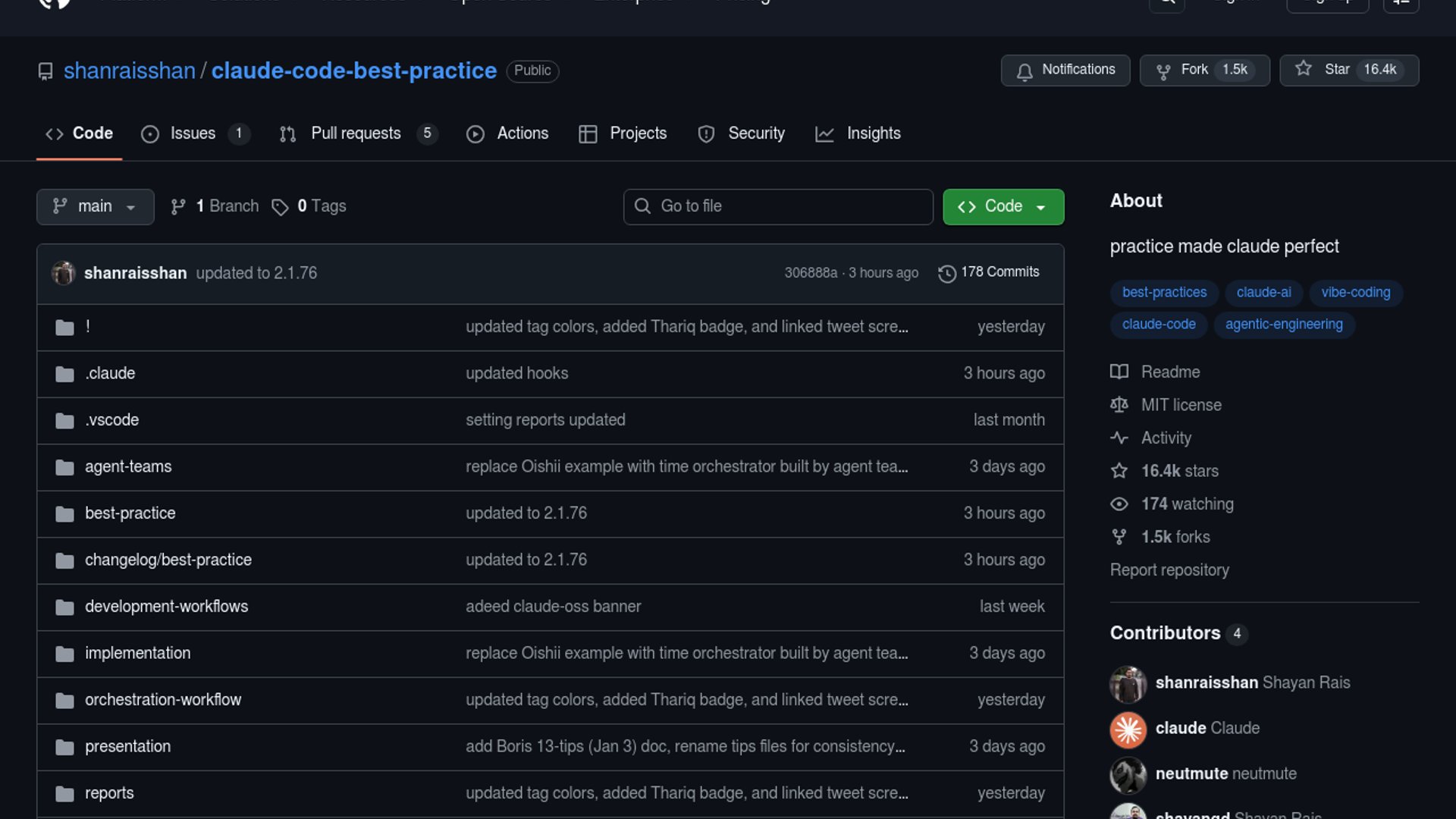Click the vibe-coding topic tag

pyautogui.click(x=1355, y=293)
